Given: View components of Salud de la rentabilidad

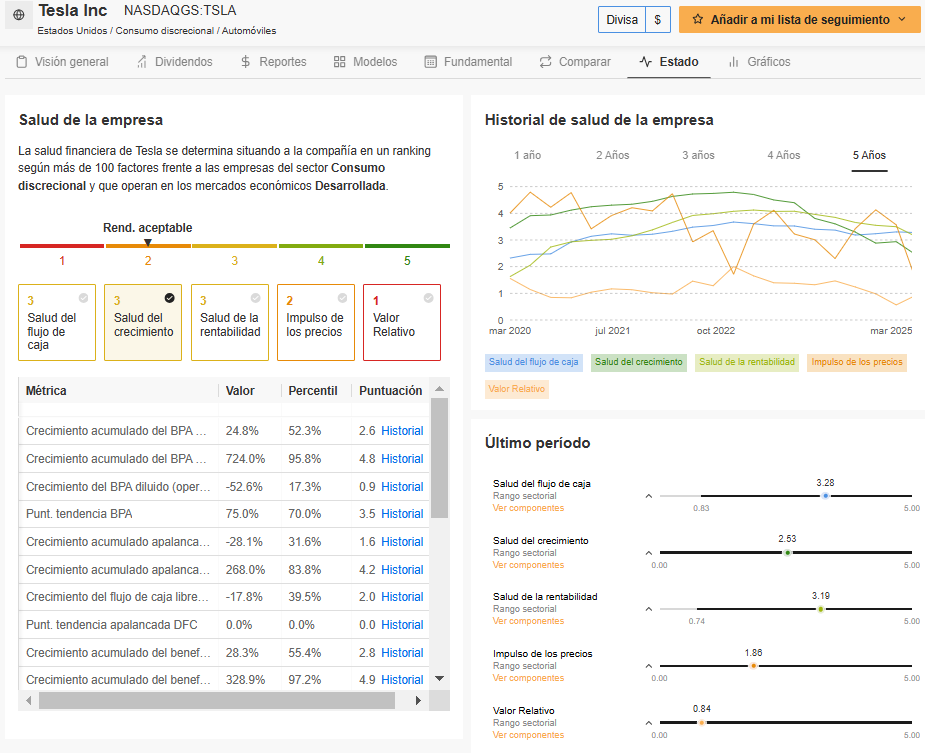Looking at the screenshot, I should [x=529, y=621].
